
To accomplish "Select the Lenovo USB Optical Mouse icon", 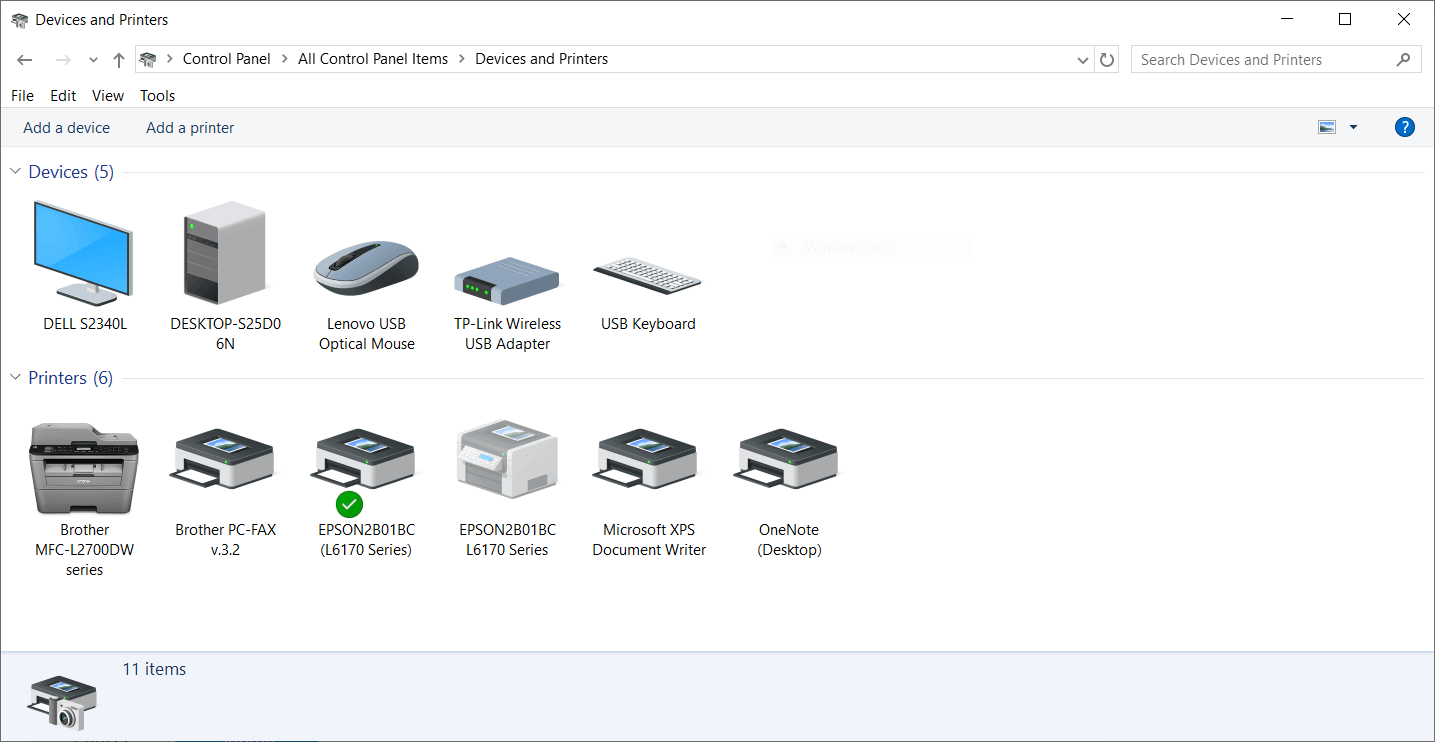I will click(x=366, y=268).
